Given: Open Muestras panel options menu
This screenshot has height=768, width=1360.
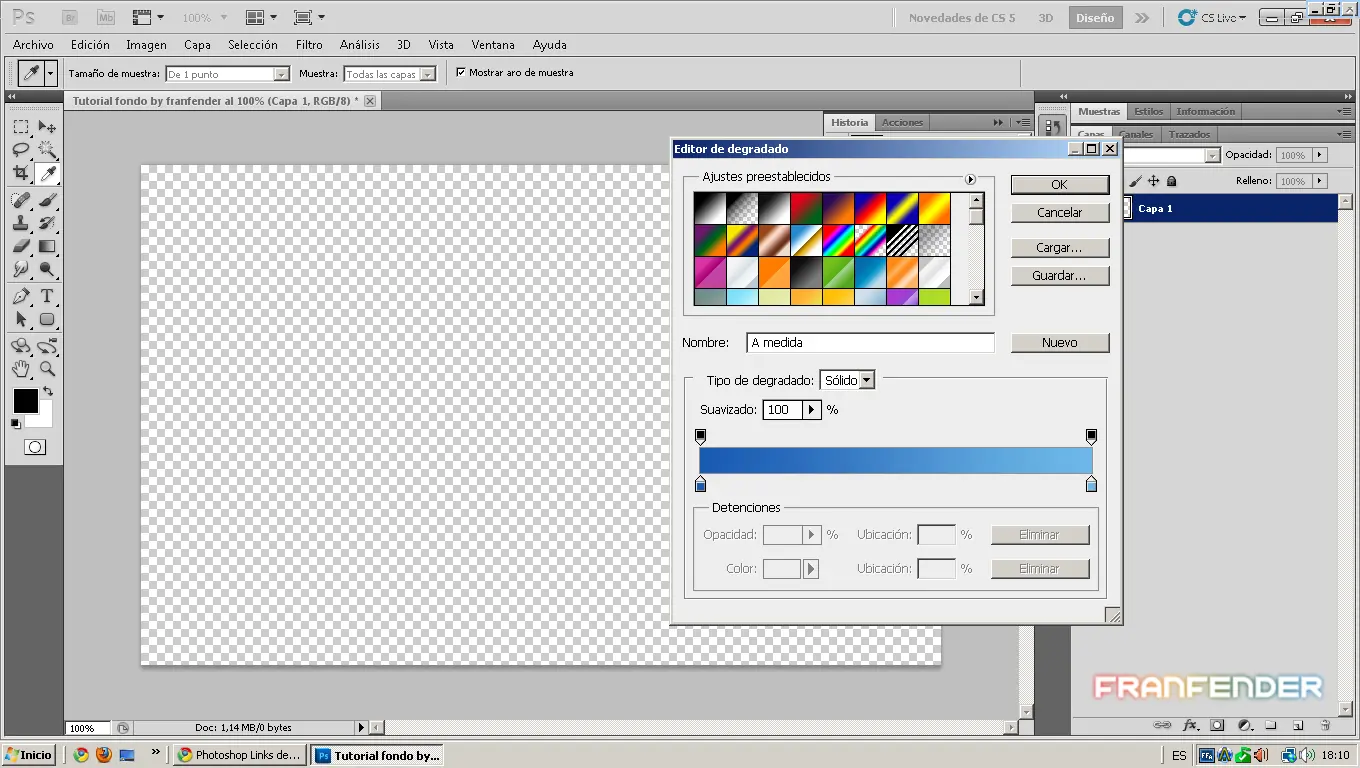Looking at the screenshot, I should click(1345, 111).
